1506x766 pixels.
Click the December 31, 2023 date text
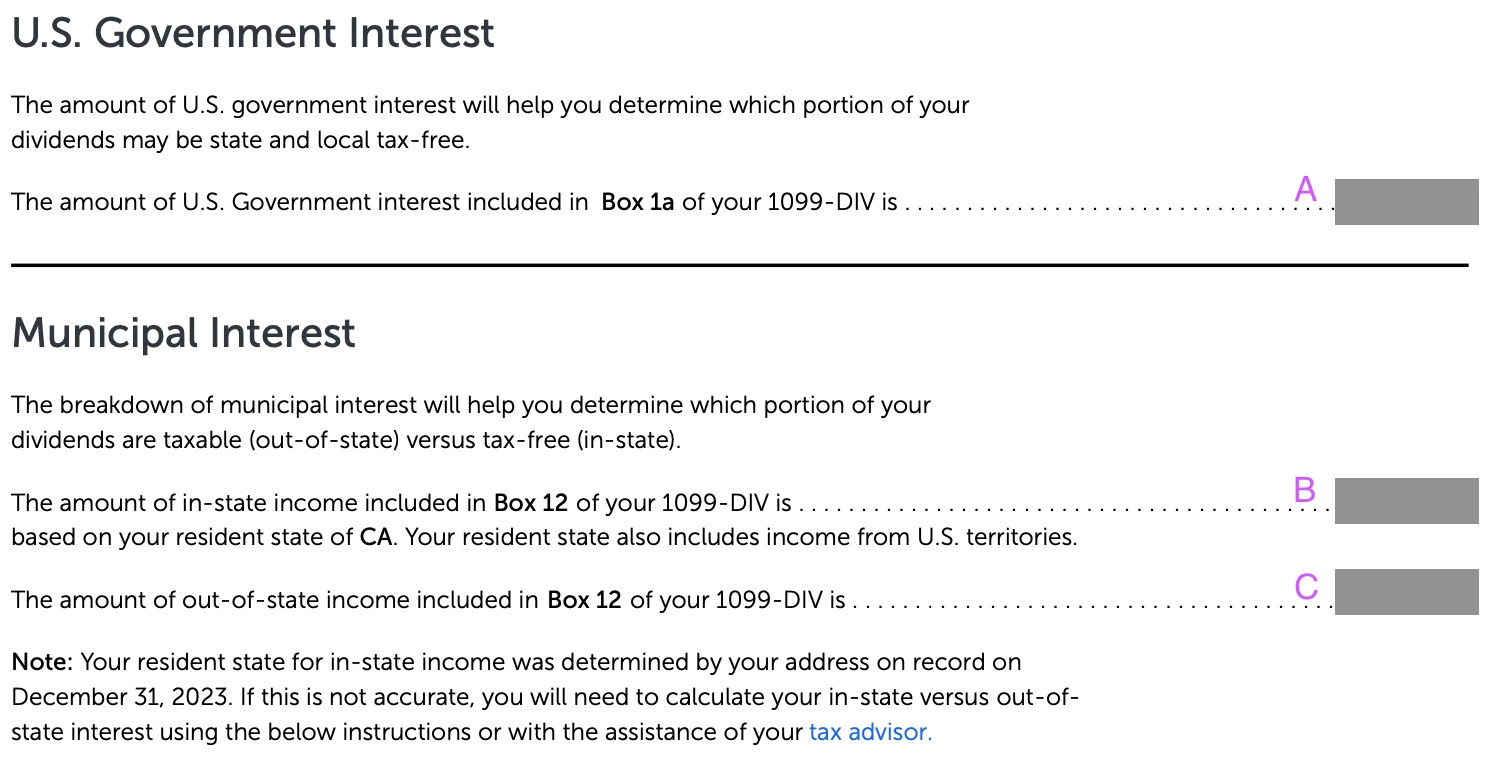115,697
